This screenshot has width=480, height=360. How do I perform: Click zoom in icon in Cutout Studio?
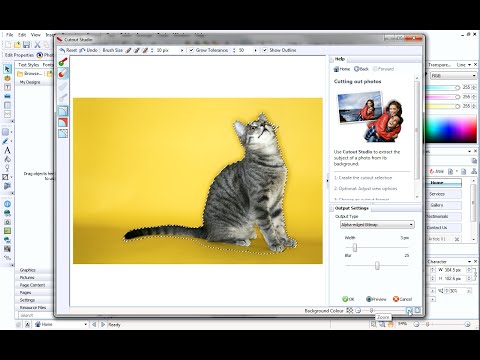(x=409, y=311)
